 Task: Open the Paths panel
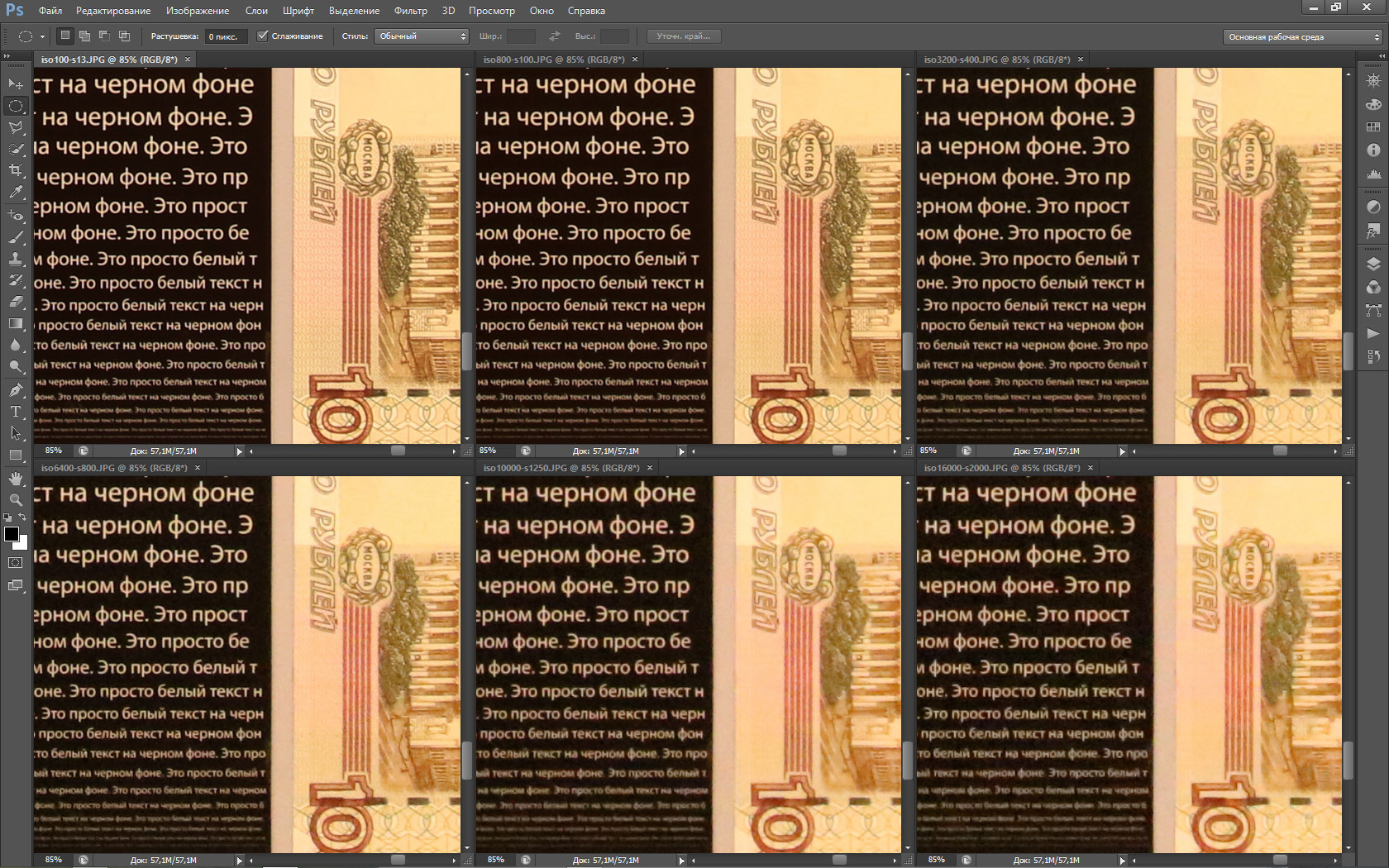tap(1373, 310)
